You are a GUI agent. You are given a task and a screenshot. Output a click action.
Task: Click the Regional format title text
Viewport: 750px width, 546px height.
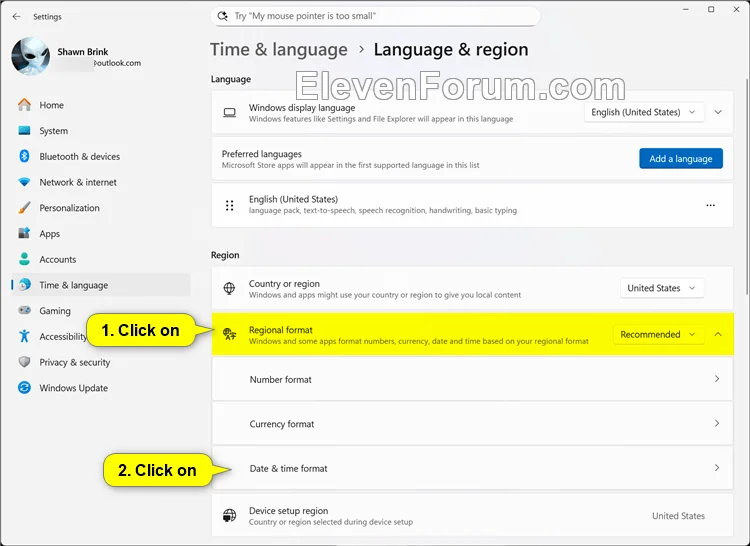coord(281,330)
